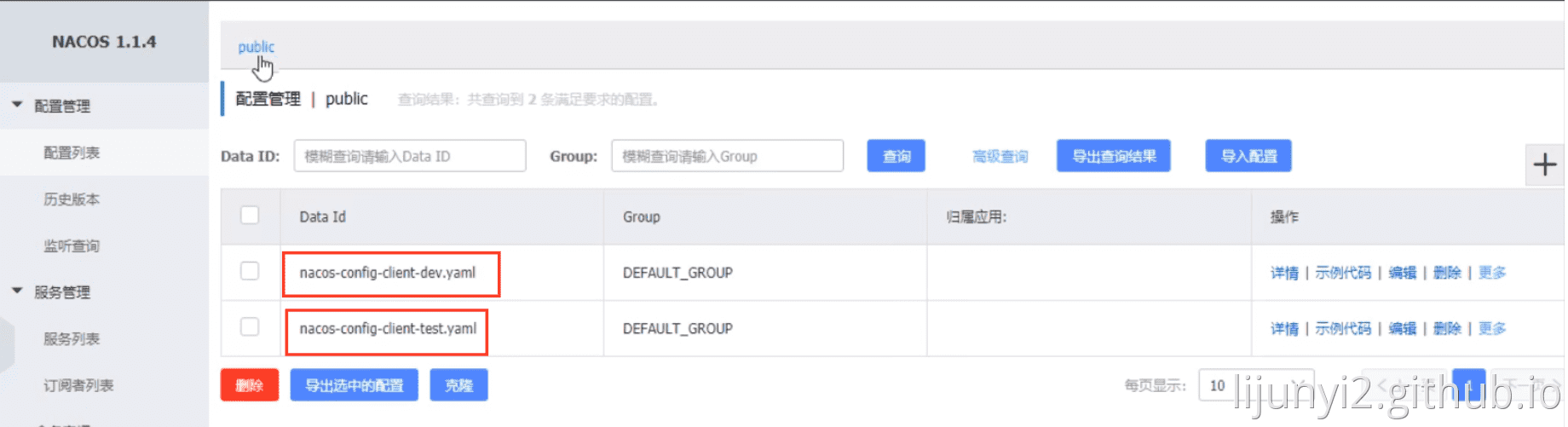Screen dimensions: 1568x427
Task: Click 编辑 for nacos-config-client-dev.yaml
Action: [1402, 273]
